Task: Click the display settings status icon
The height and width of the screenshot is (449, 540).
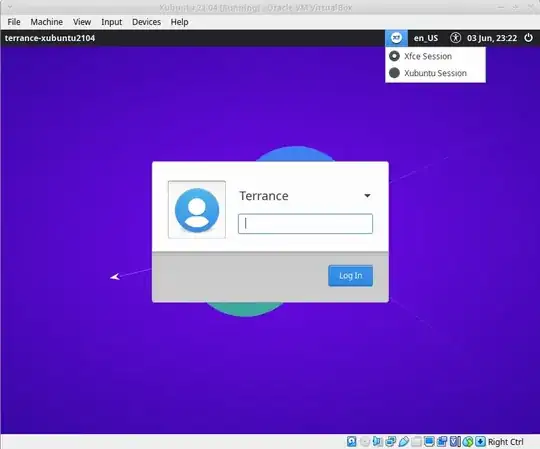Action: point(429,441)
